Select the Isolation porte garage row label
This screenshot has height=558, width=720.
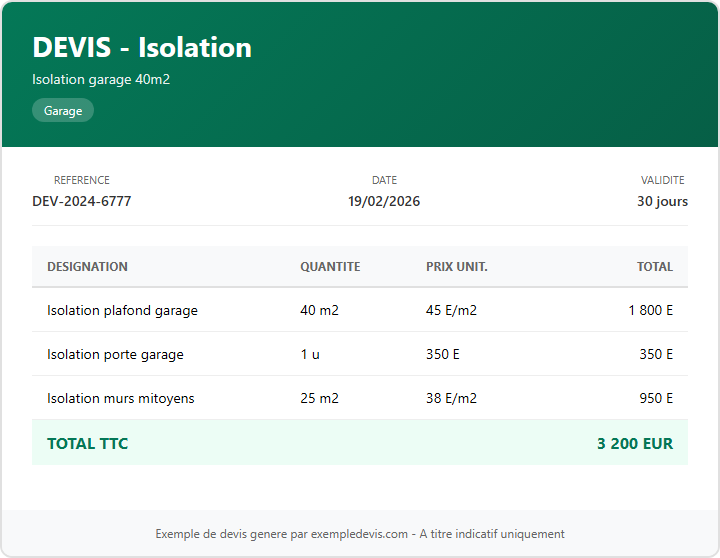pos(115,354)
